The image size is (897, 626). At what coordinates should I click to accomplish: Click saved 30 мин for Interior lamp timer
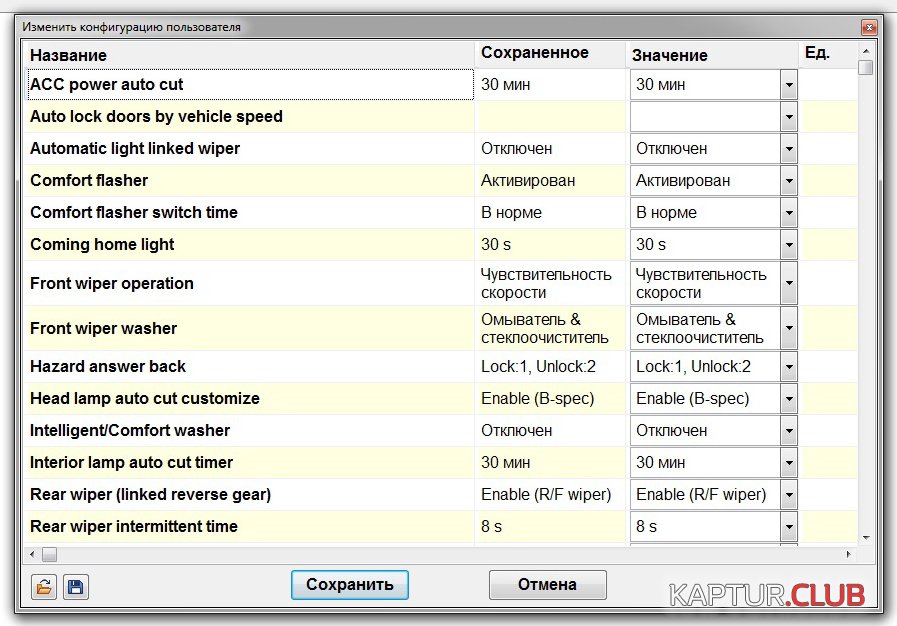[x=506, y=463]
